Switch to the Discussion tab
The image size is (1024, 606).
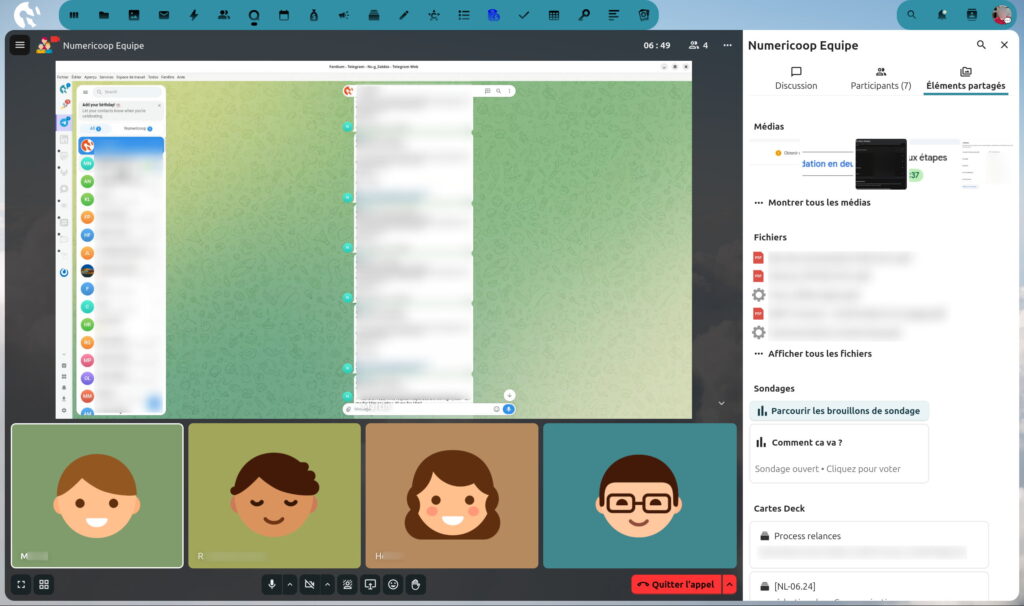[x=795, y=78]
